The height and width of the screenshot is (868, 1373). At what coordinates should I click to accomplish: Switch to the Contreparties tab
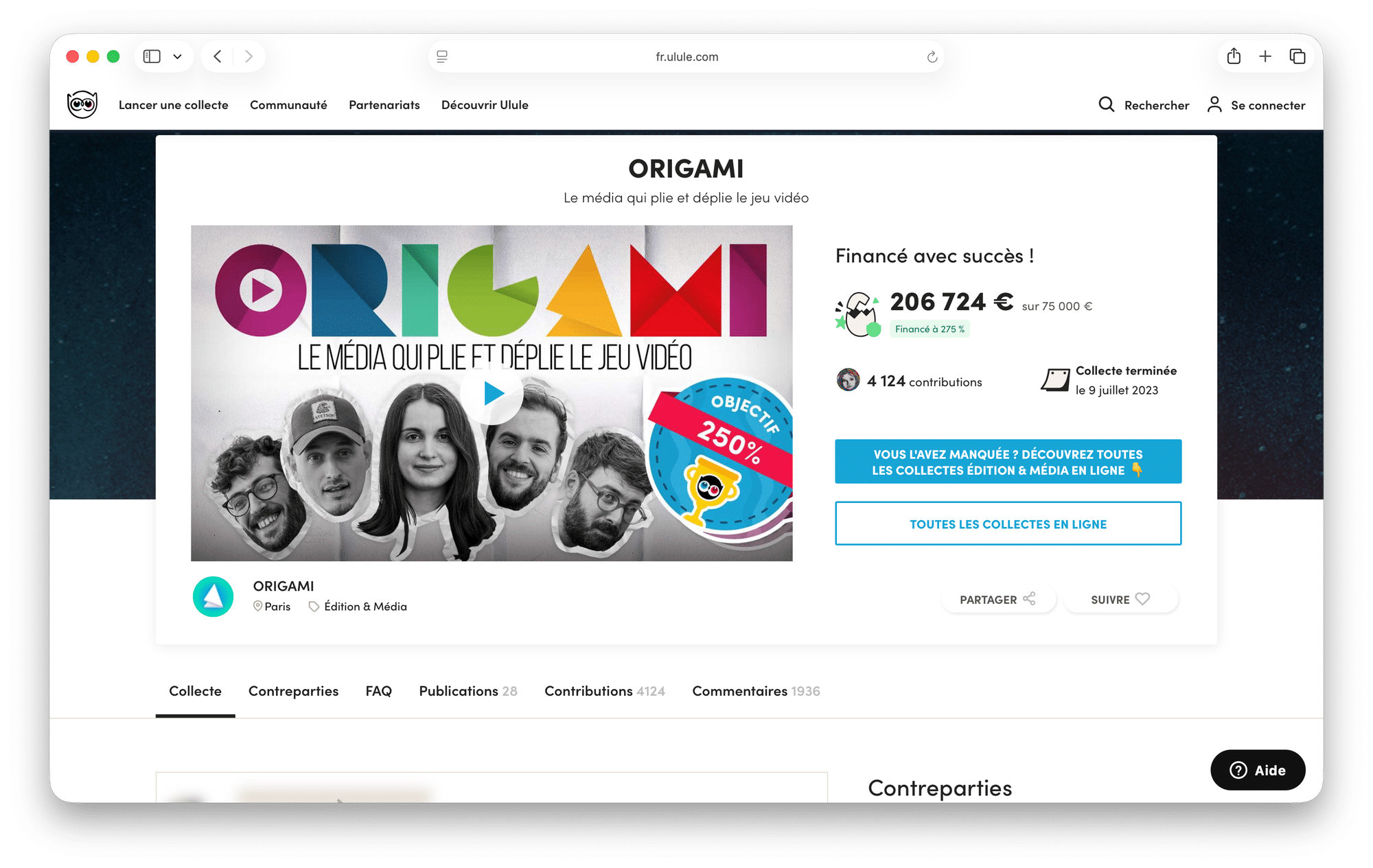point(293,691)
